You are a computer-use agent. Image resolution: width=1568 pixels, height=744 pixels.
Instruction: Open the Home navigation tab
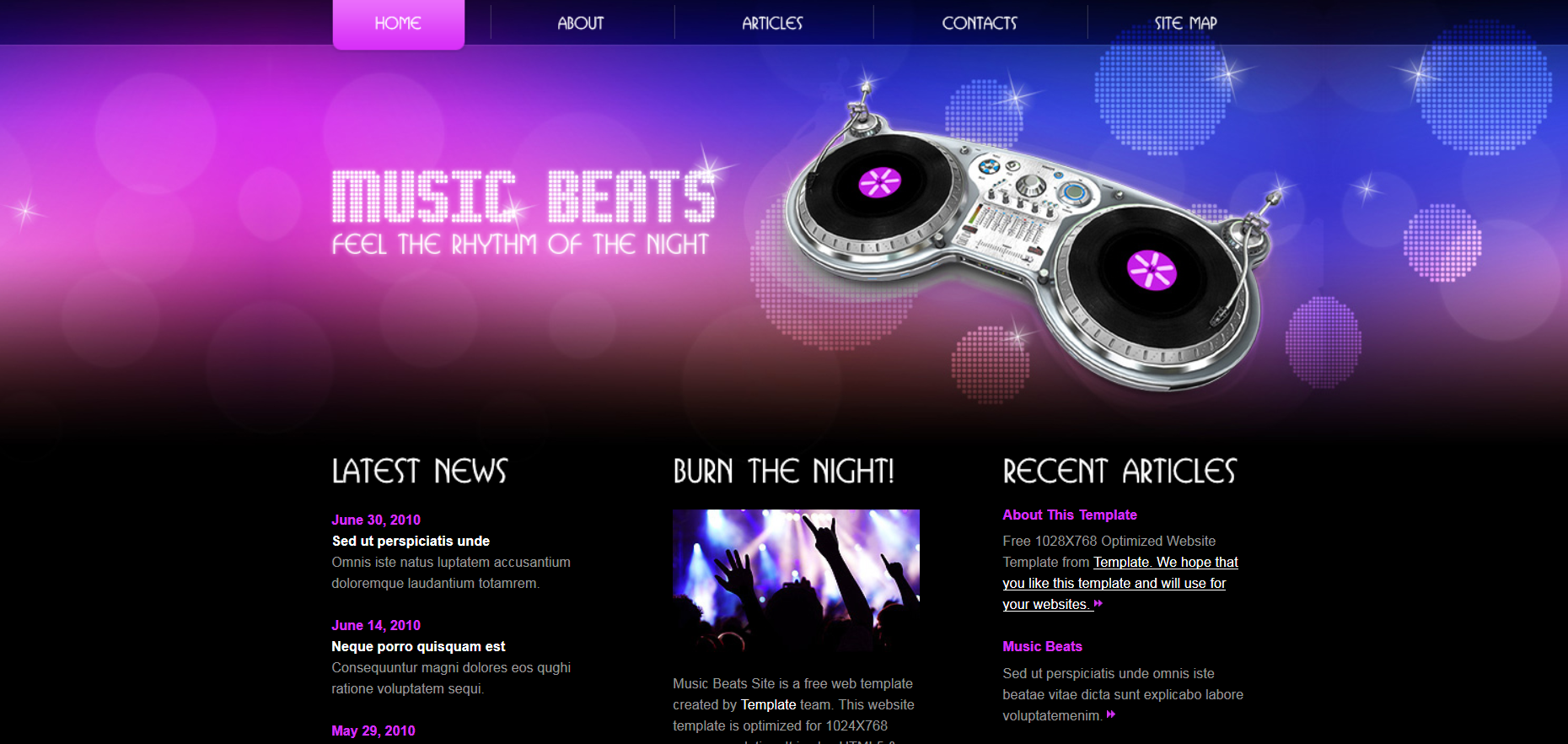tap(398, 24)
